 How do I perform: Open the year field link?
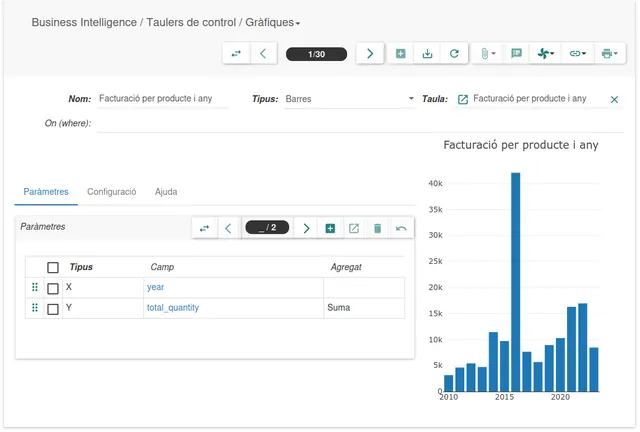156,287
